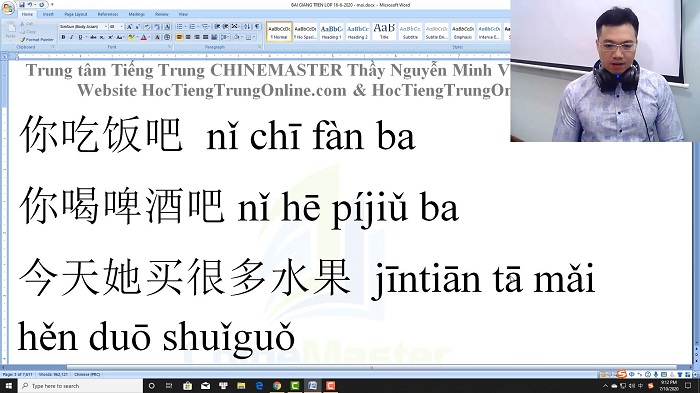The height and width of the screenshot is (393, 700).
Task: Save document via Quick Access toolbar
Action: coord(22,5)
